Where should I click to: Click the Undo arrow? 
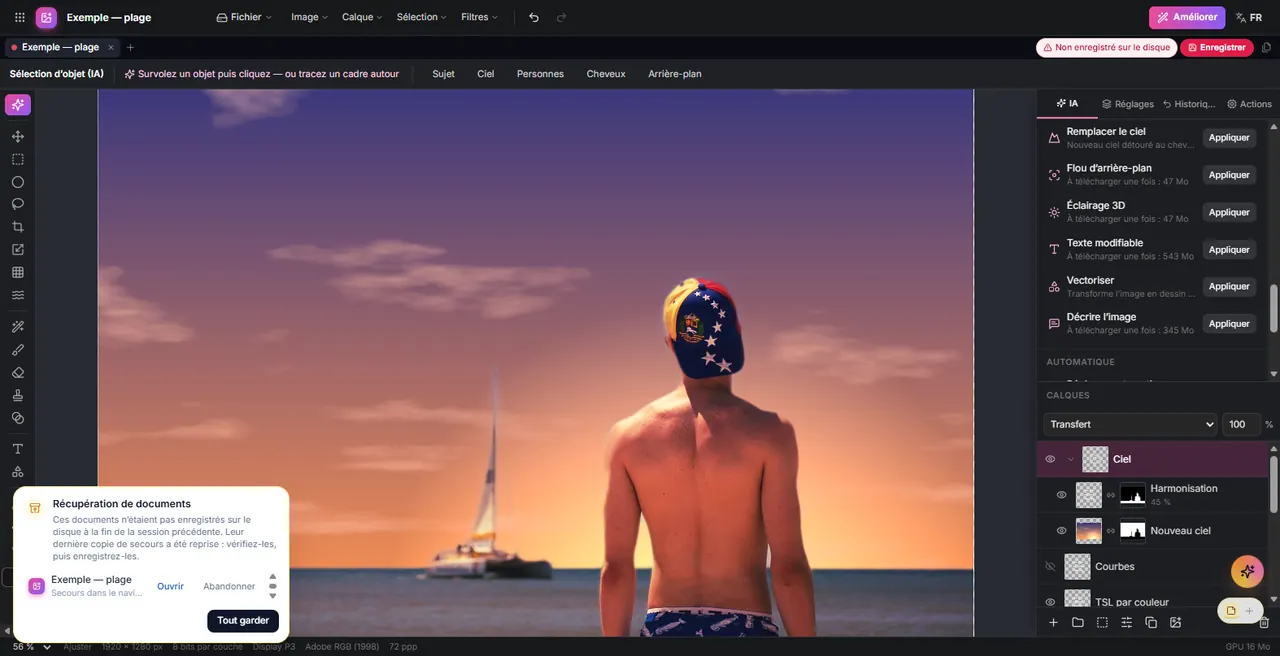click(534, 17)
